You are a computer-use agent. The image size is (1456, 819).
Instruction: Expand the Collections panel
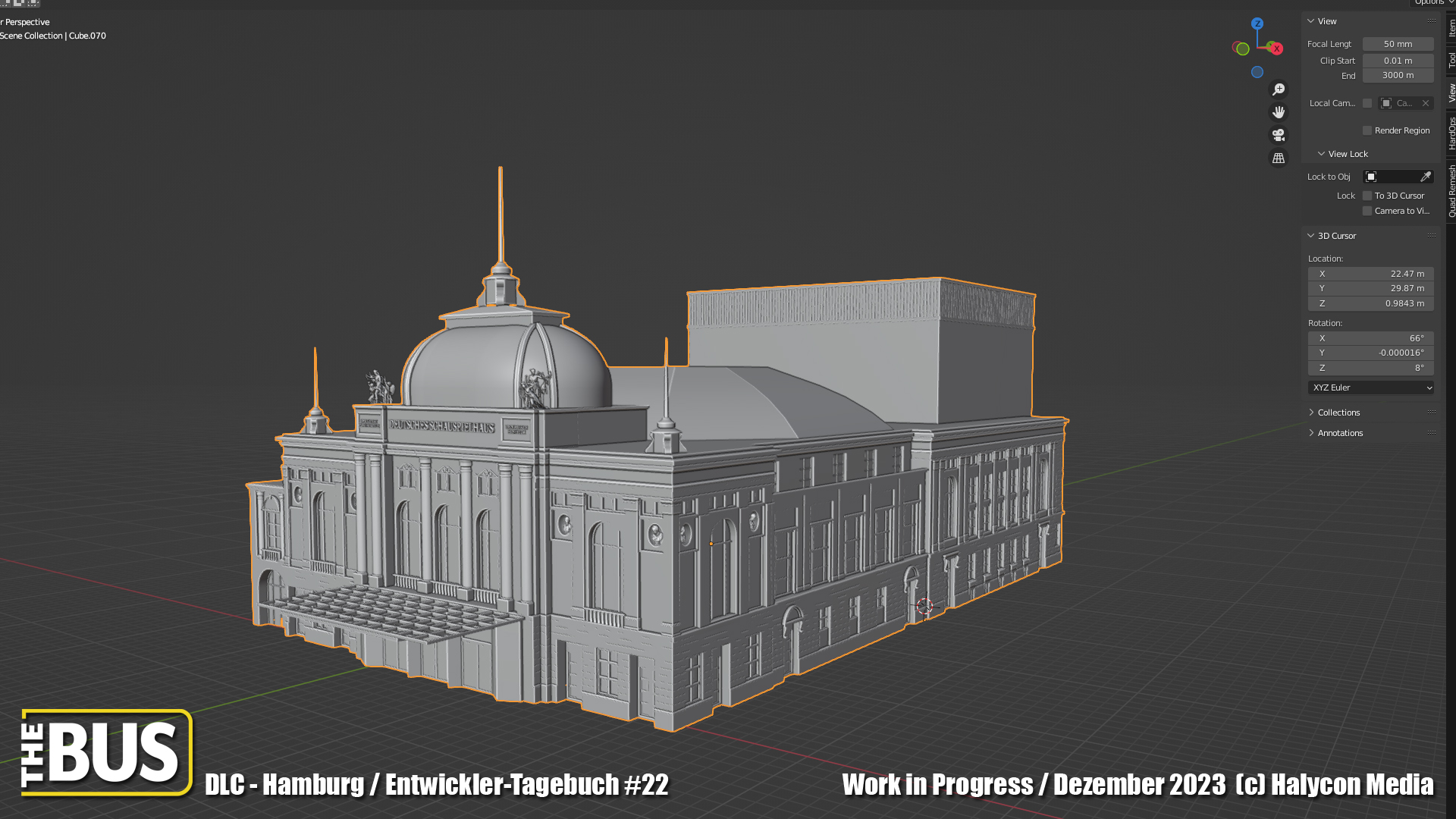click(x=1338, y=413)
